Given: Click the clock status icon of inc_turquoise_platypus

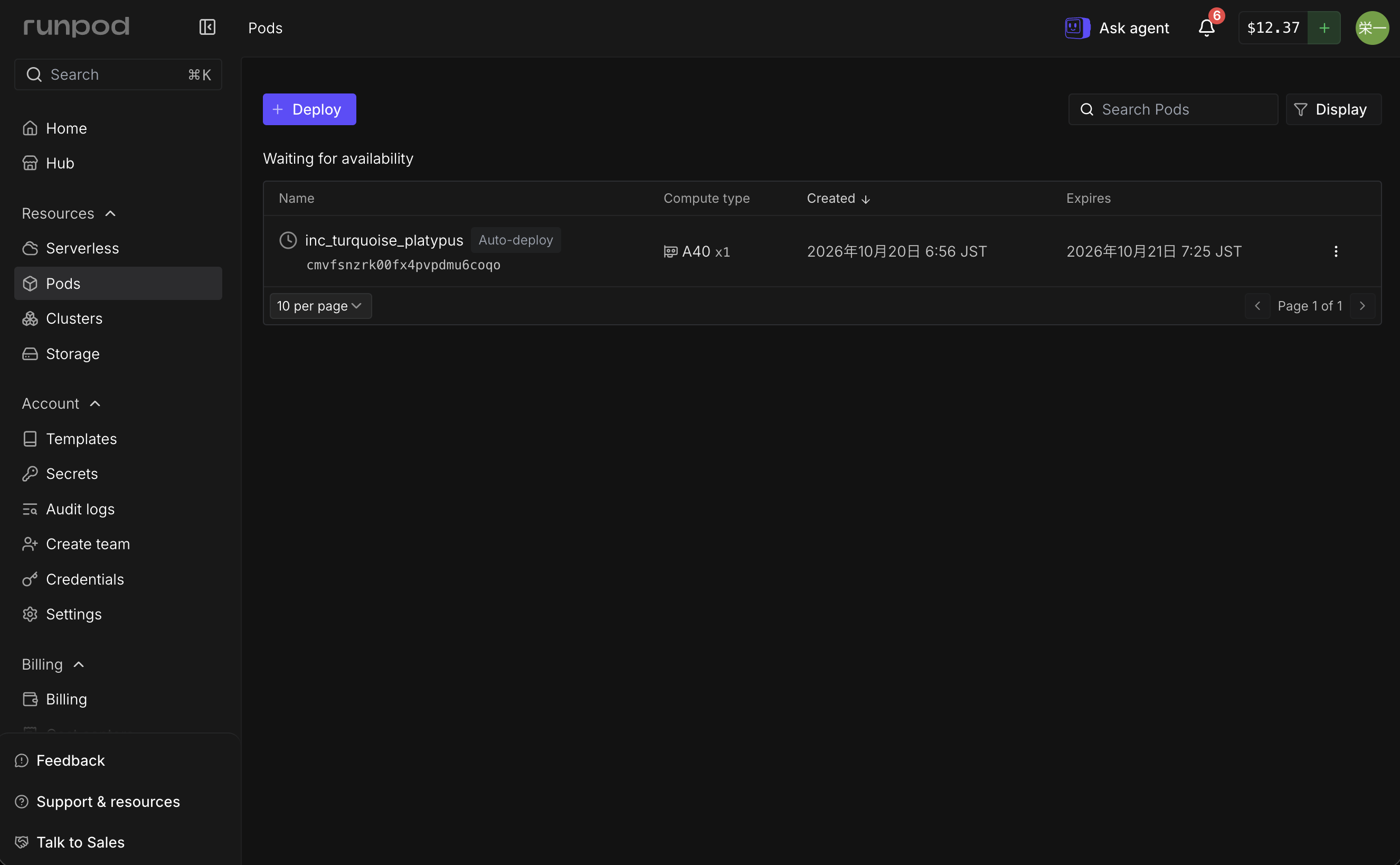Looking at the screenshot, I should click(x=288, y=240).
